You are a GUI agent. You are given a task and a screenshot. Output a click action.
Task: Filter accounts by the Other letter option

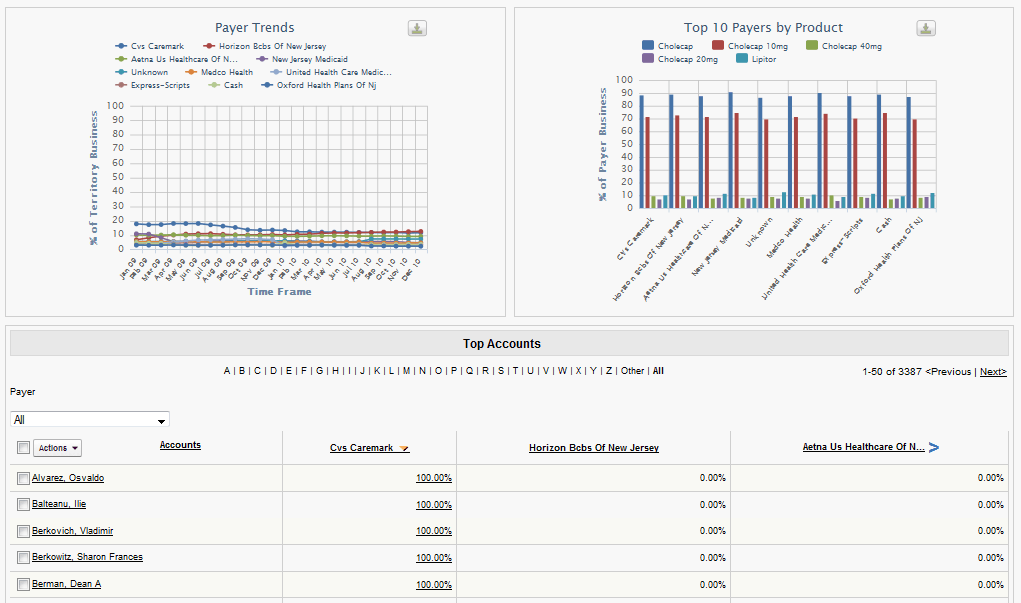632,371
